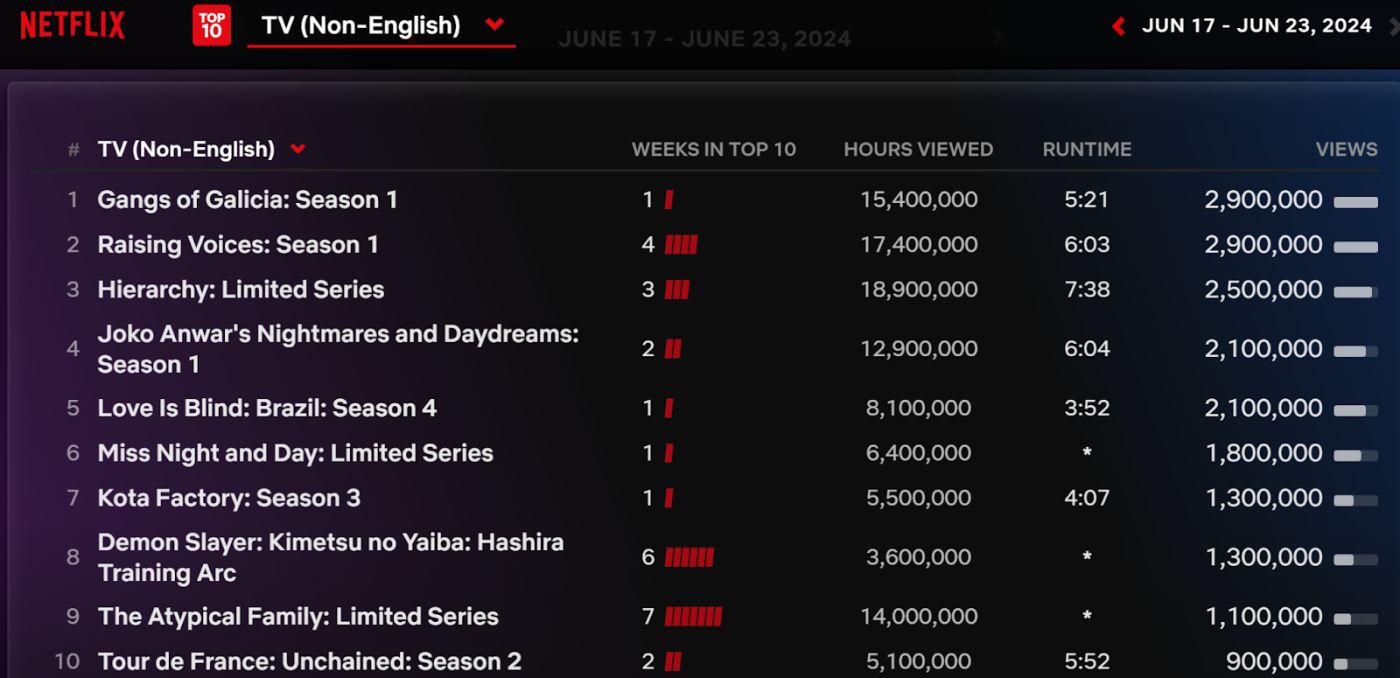Image resolution: width=1400 pixels, height=678 pixels.
Task: Open Kota Factory: Season 3 entry
Action: pos(229,498)
